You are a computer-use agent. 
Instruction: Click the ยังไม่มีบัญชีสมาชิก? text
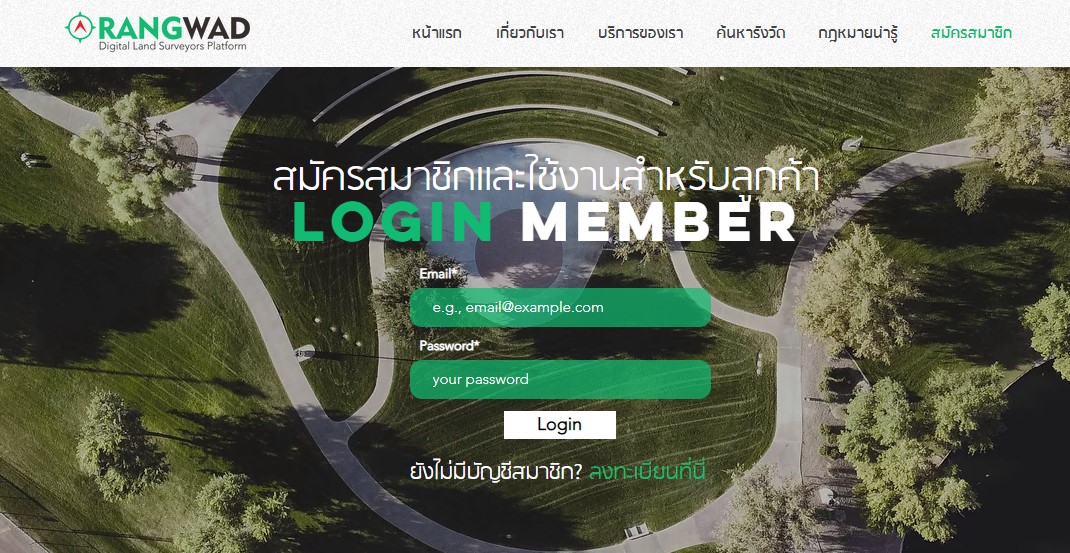point(496,472)
